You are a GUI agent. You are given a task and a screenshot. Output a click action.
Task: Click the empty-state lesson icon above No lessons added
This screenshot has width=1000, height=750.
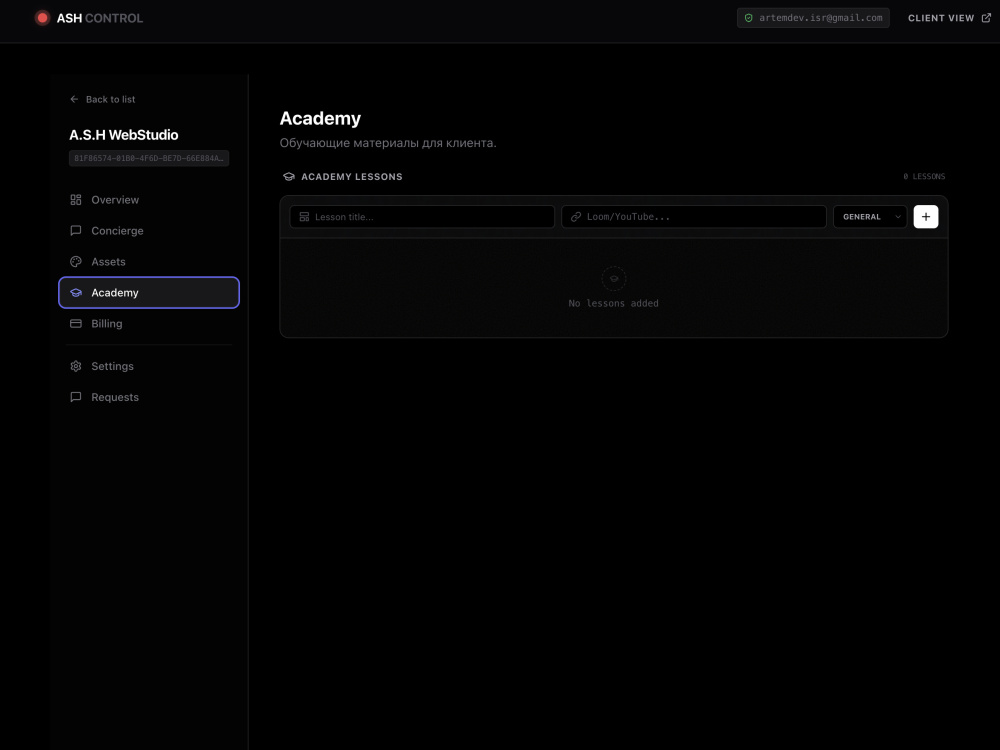tap(614, 279)
